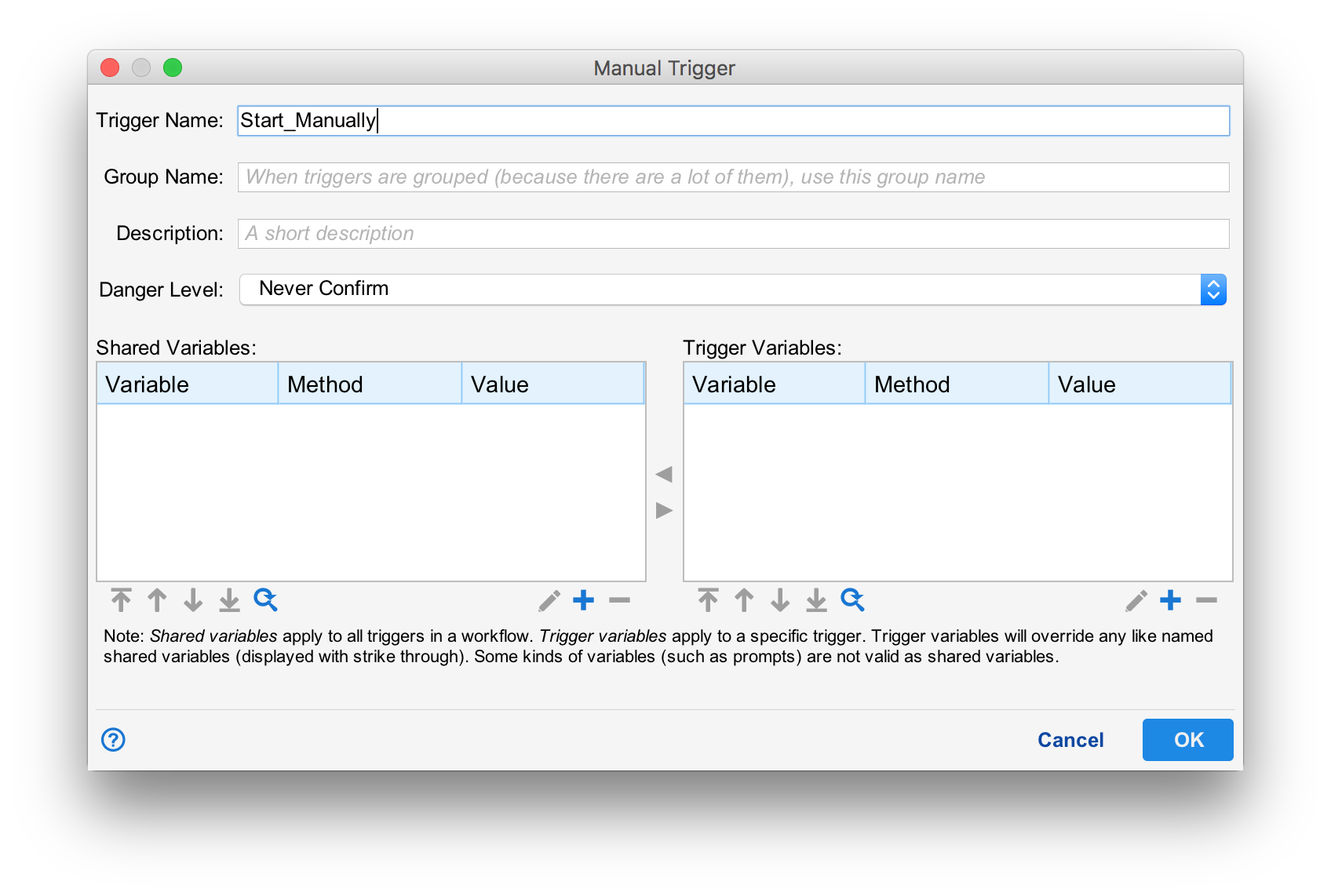Add a new shared variable
This screenshot has width=1331, height=896.
pos(584,600)
